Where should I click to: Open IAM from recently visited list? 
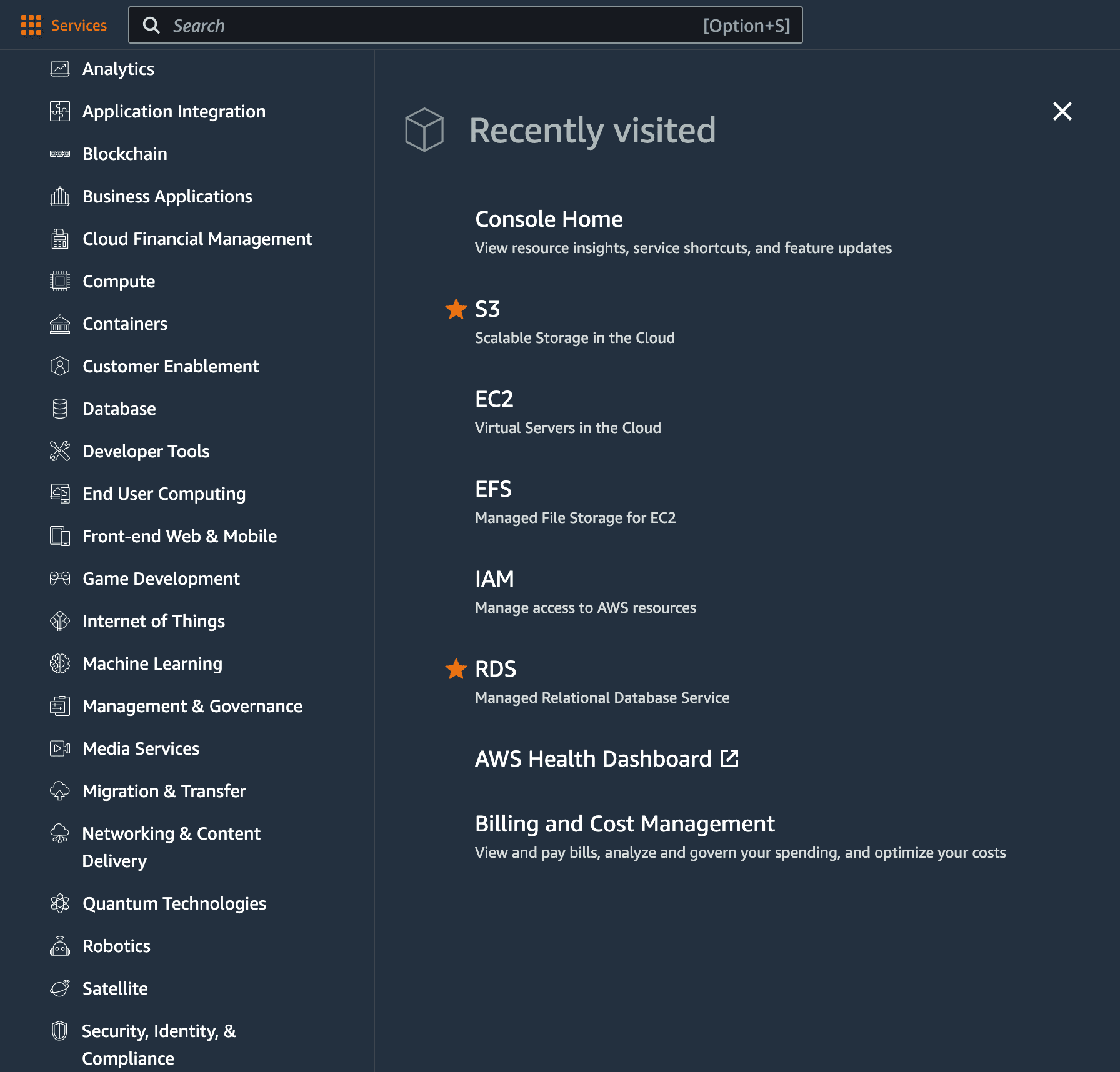(x=494, y=579)
